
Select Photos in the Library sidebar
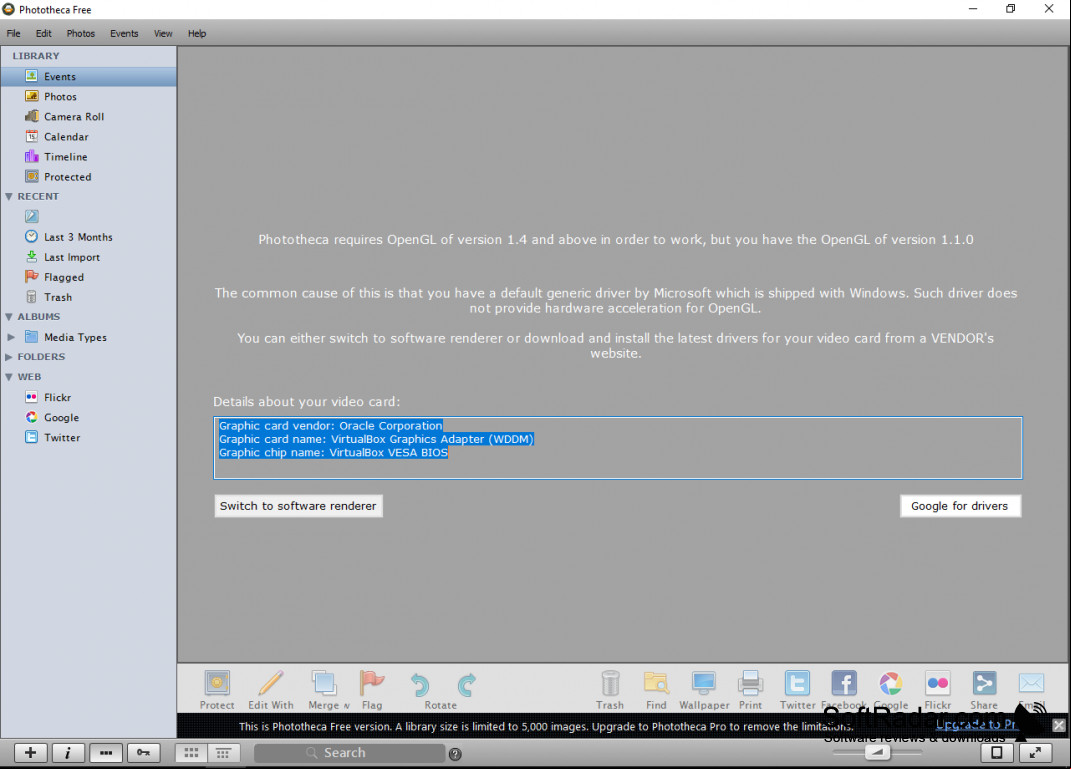89,96
